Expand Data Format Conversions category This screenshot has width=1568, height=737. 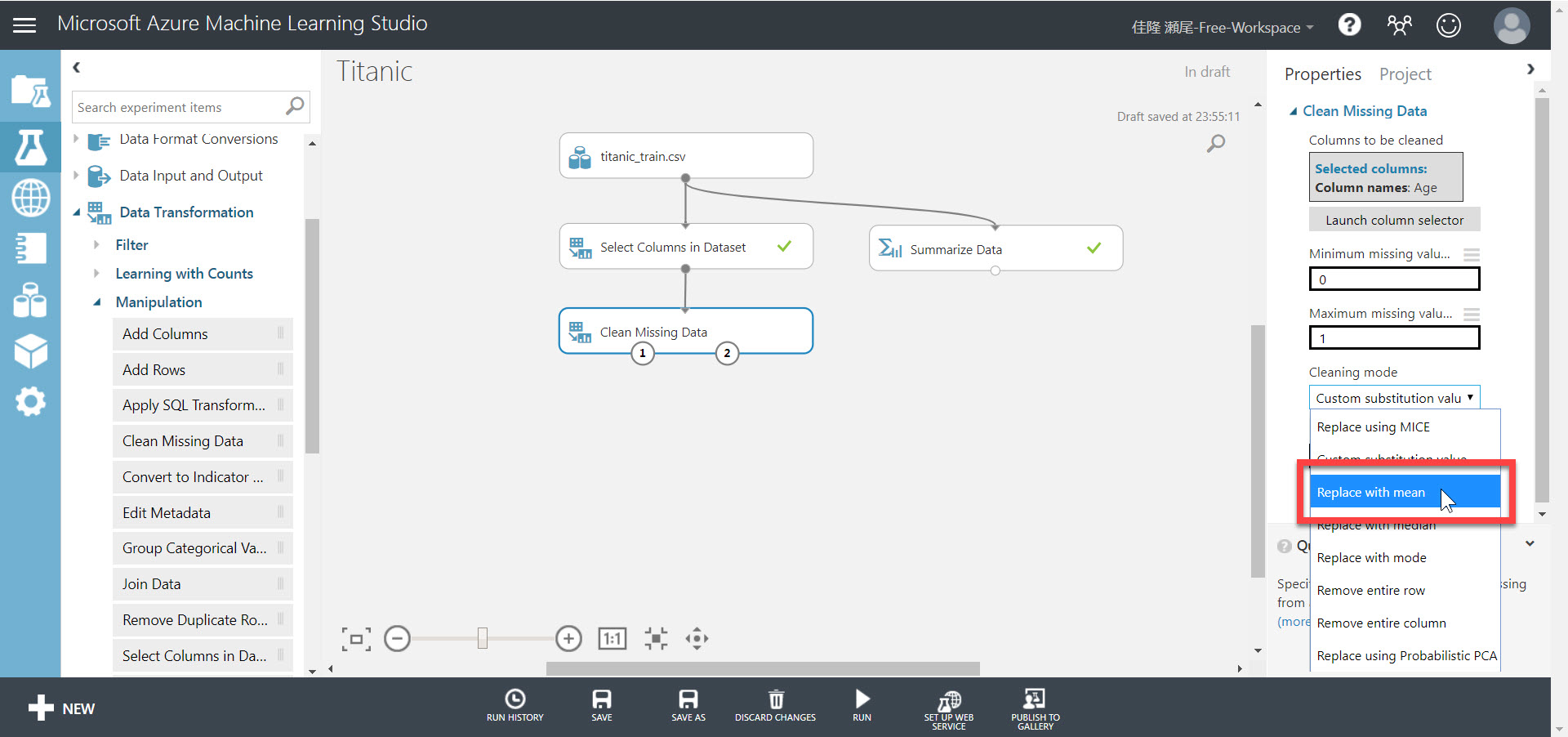click(x=76, y=139)
